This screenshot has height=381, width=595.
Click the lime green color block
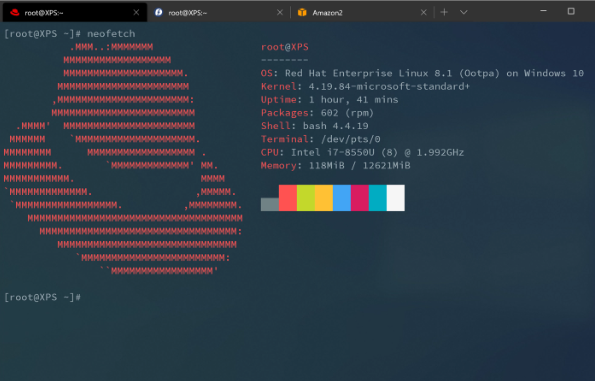point(306,198)
